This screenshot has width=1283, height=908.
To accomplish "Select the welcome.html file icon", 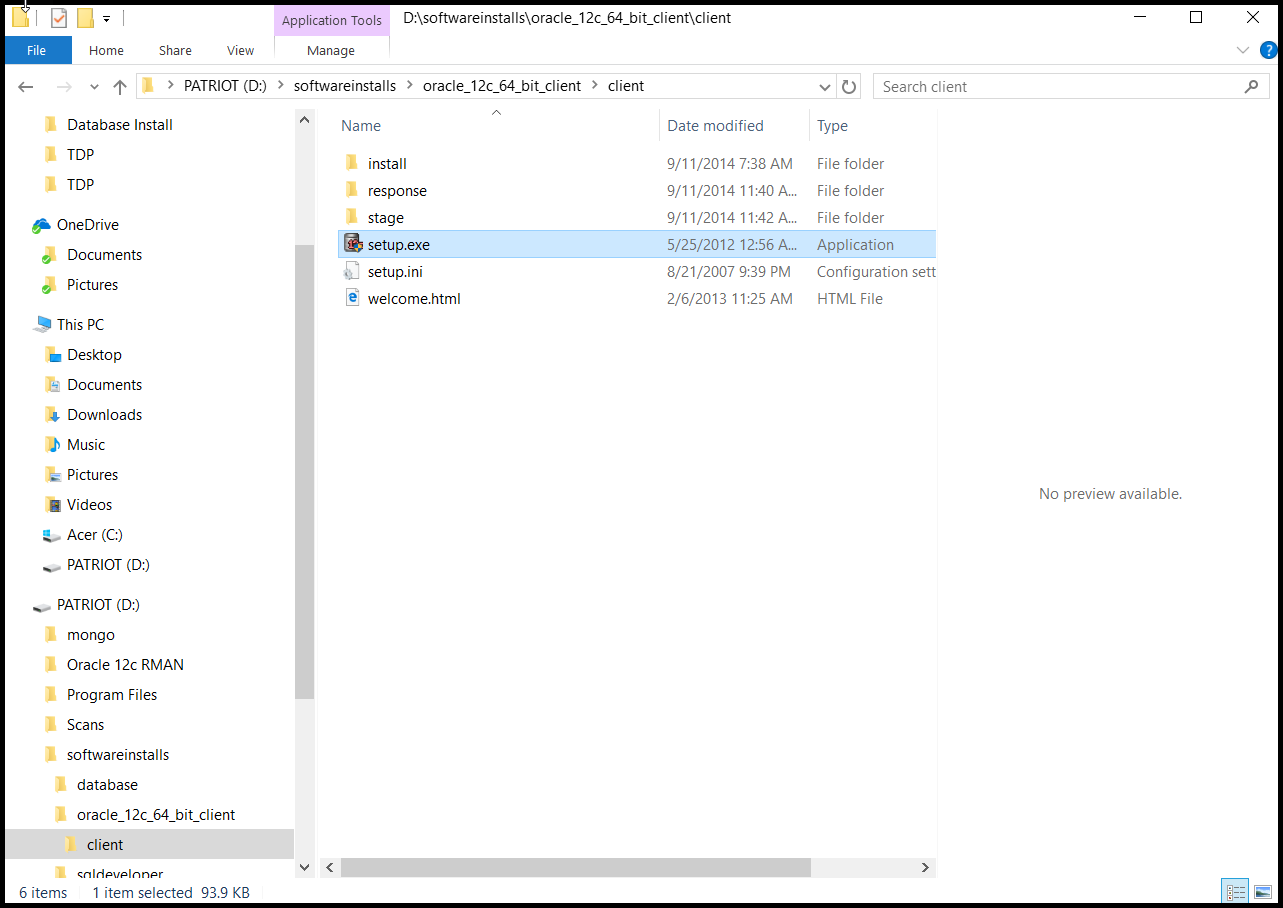I will click(352, 298).
